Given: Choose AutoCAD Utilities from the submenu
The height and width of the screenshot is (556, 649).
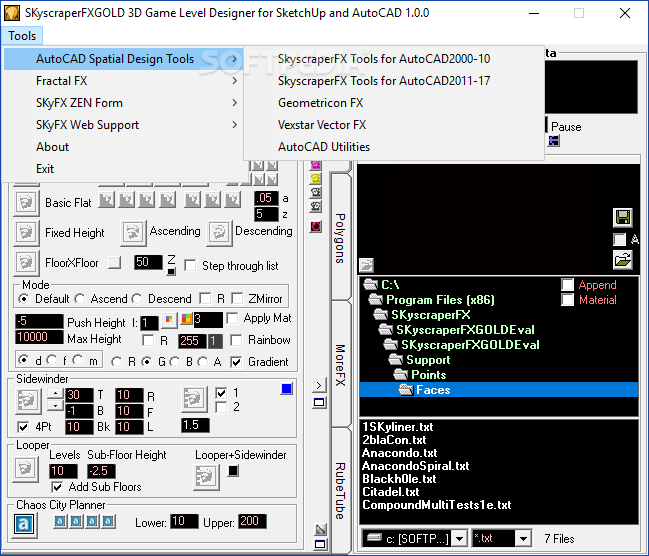Looking at the screenshot, I should (394, 147).
